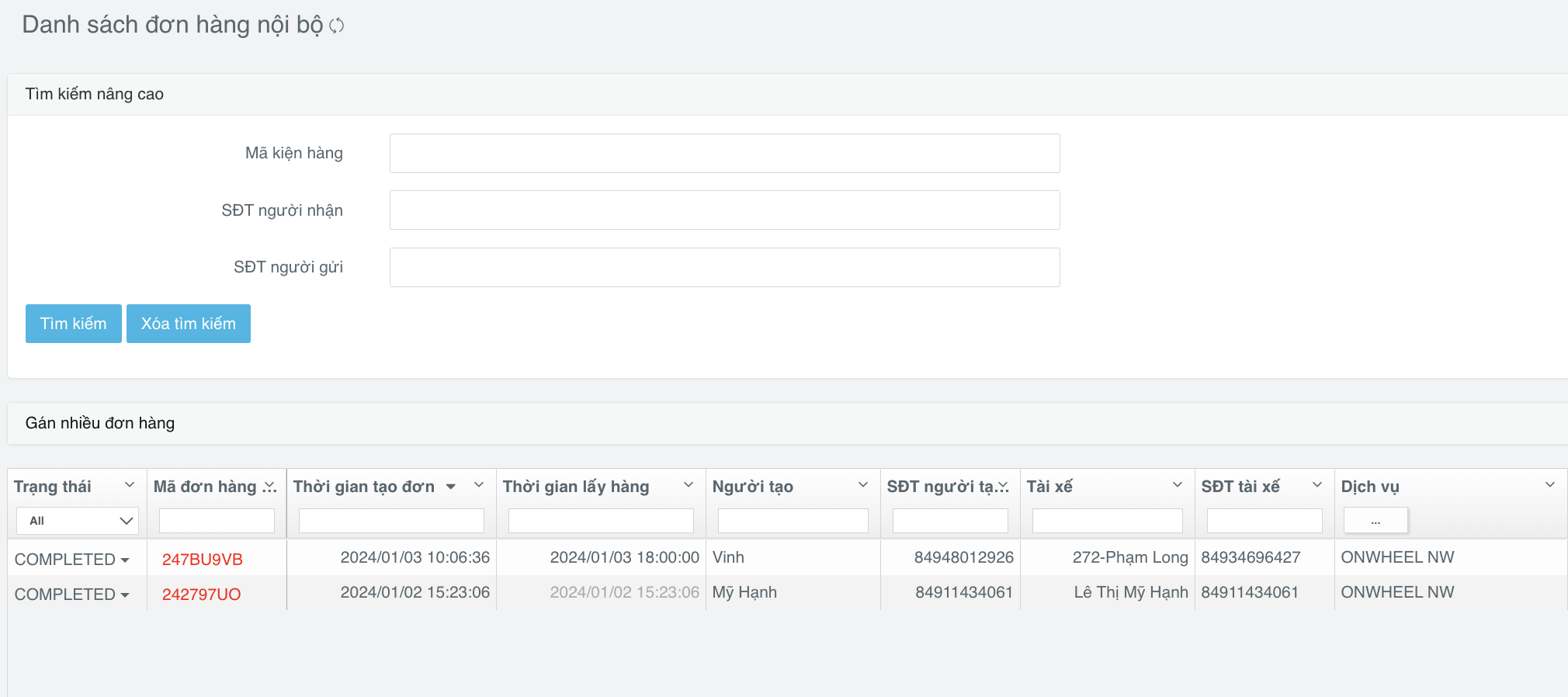Open order link 242797UO
This screenshot has height=697, width=1568.
coord(202,595)
